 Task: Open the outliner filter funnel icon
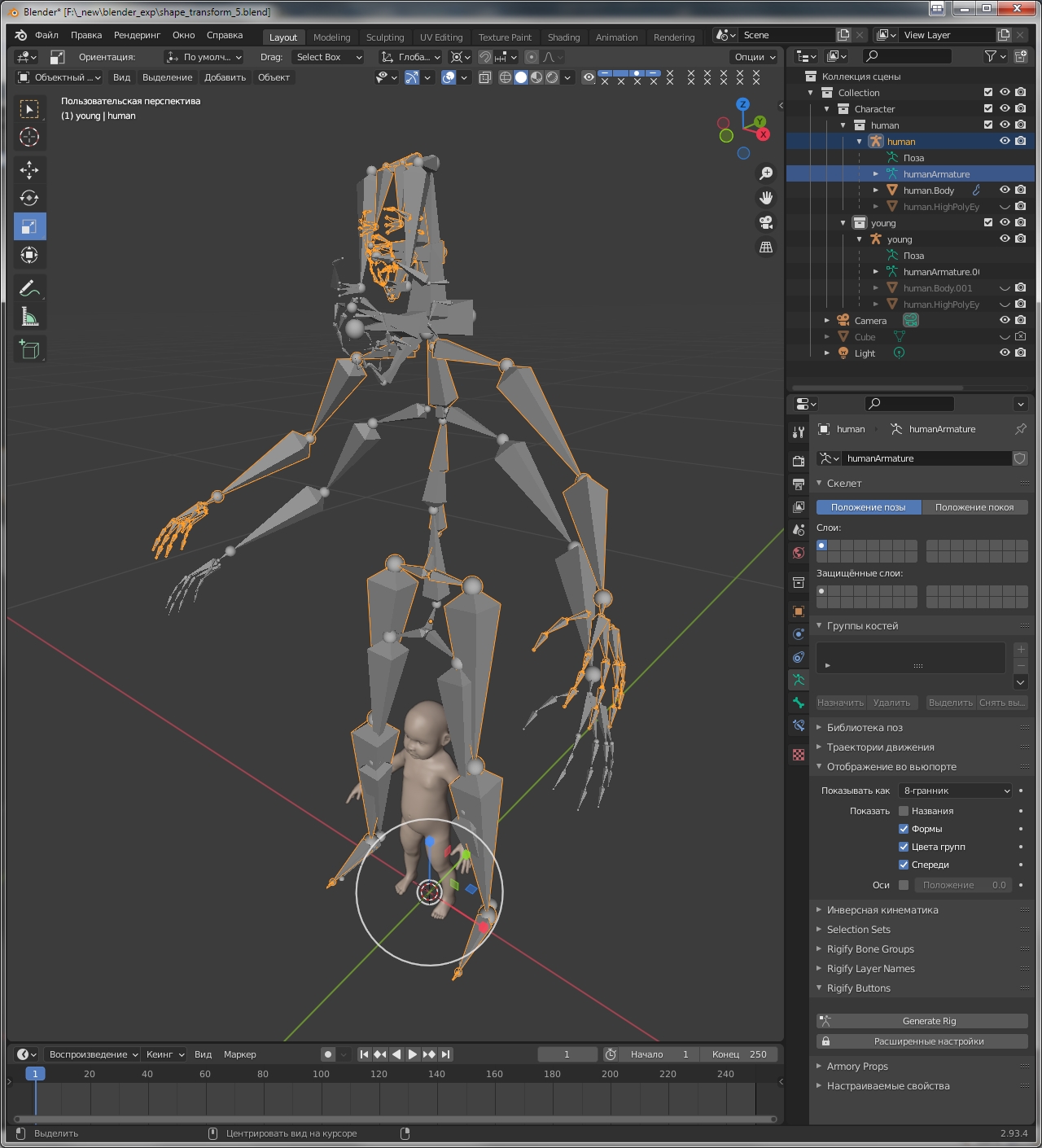(991, 56)
